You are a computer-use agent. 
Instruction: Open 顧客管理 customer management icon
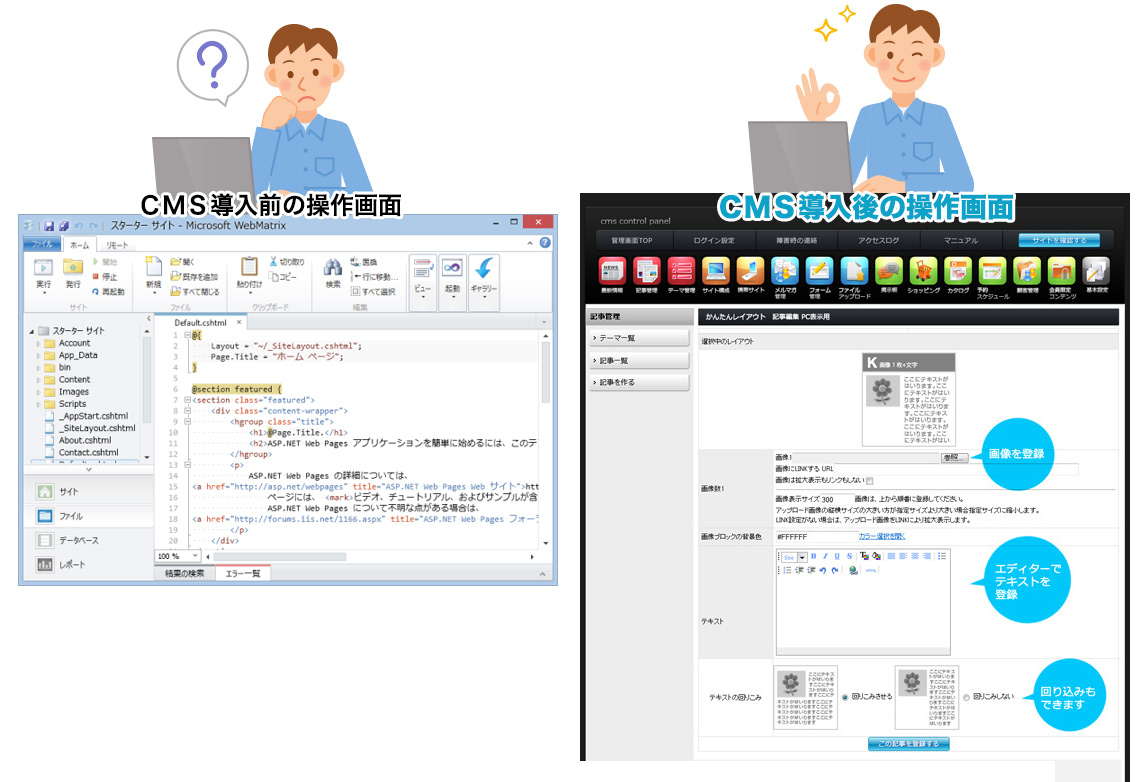point(1027,271)
